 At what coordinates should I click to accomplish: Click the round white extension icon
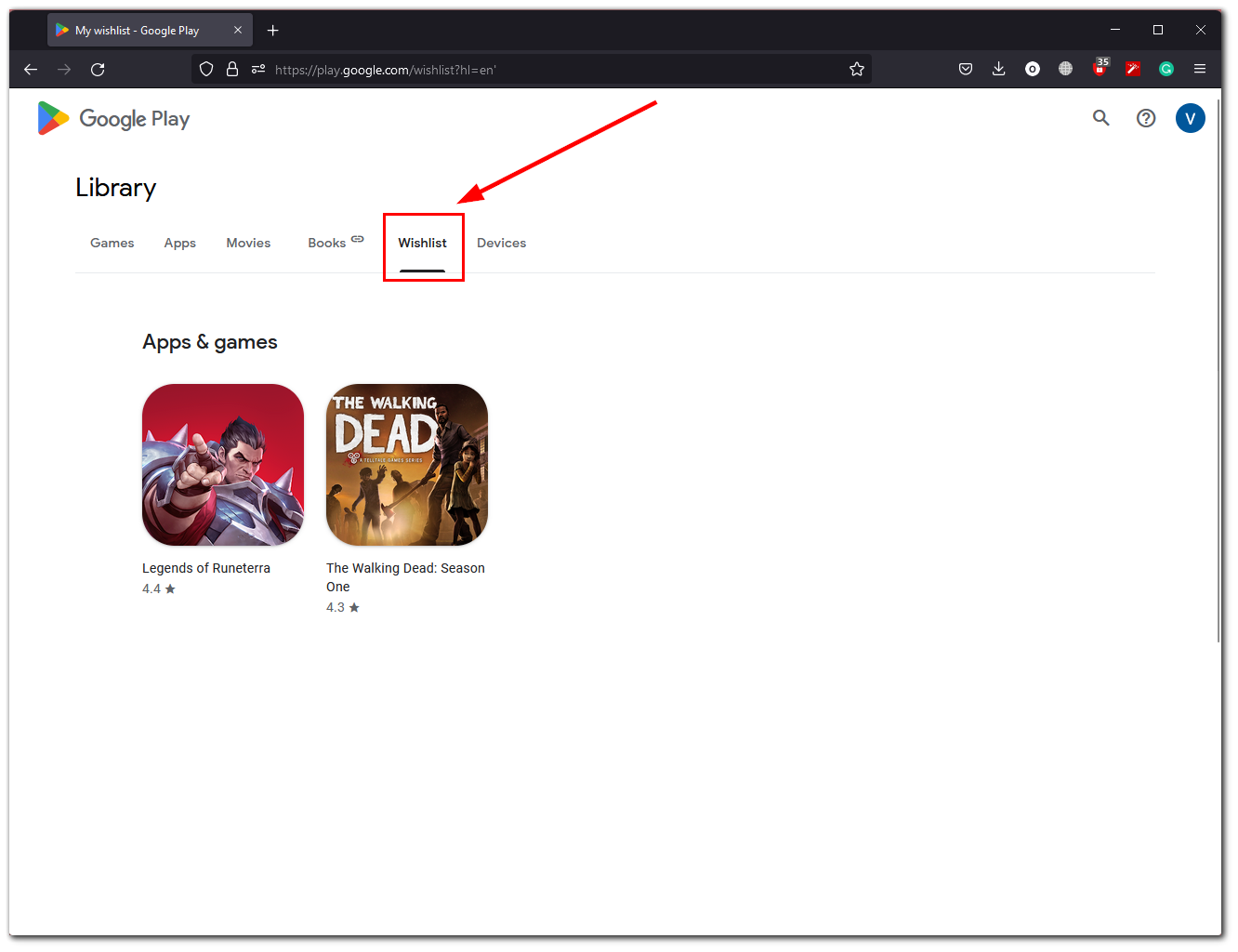[1033, 69]
